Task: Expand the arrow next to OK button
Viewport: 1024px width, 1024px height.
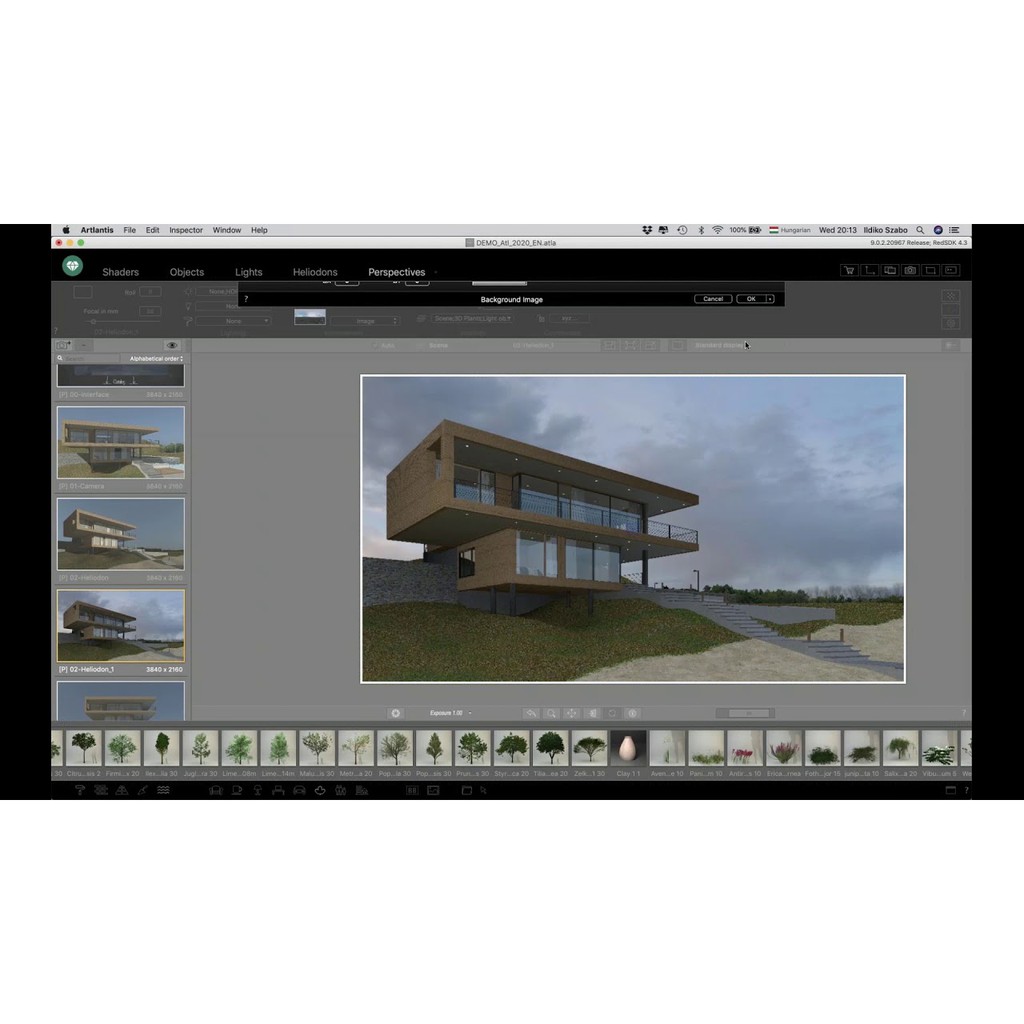Action: click(x=770, y=299)
